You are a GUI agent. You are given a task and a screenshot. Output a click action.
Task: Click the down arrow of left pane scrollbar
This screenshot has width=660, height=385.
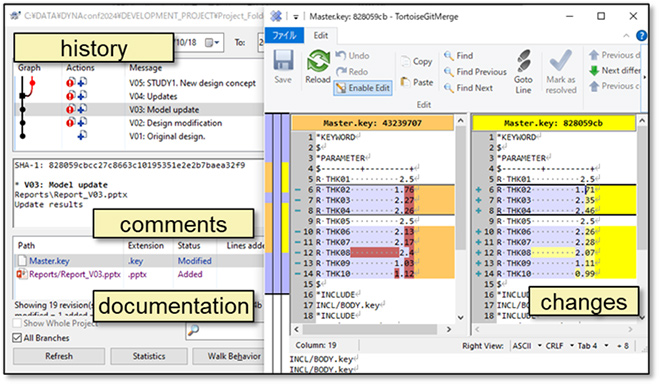[461, 317]
